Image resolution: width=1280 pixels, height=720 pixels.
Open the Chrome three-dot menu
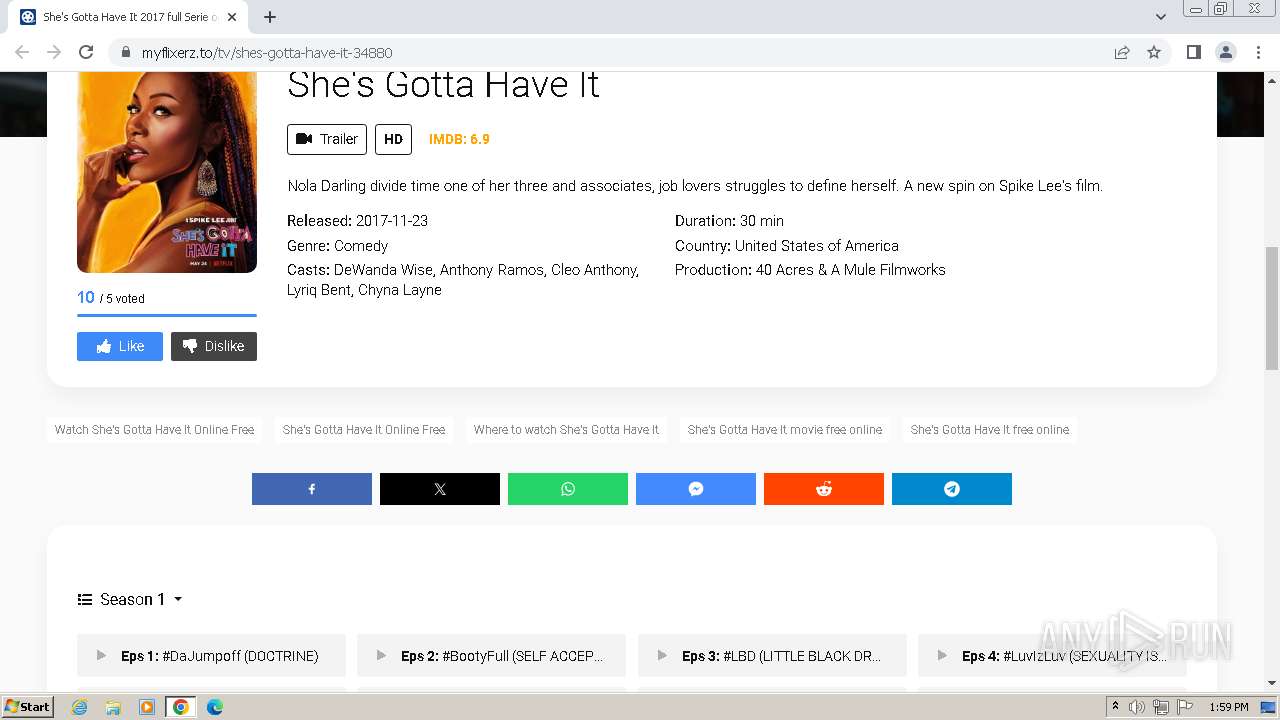click(1257, 52)
